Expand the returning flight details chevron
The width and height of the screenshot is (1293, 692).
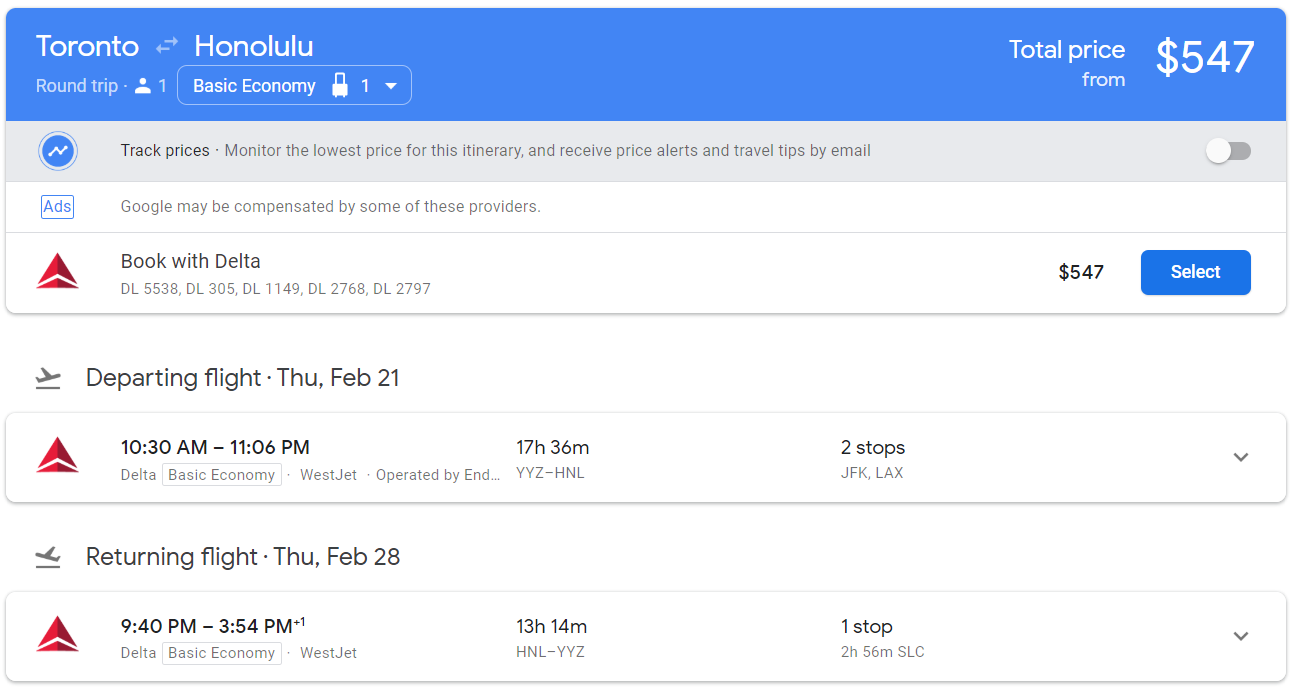1241,636
